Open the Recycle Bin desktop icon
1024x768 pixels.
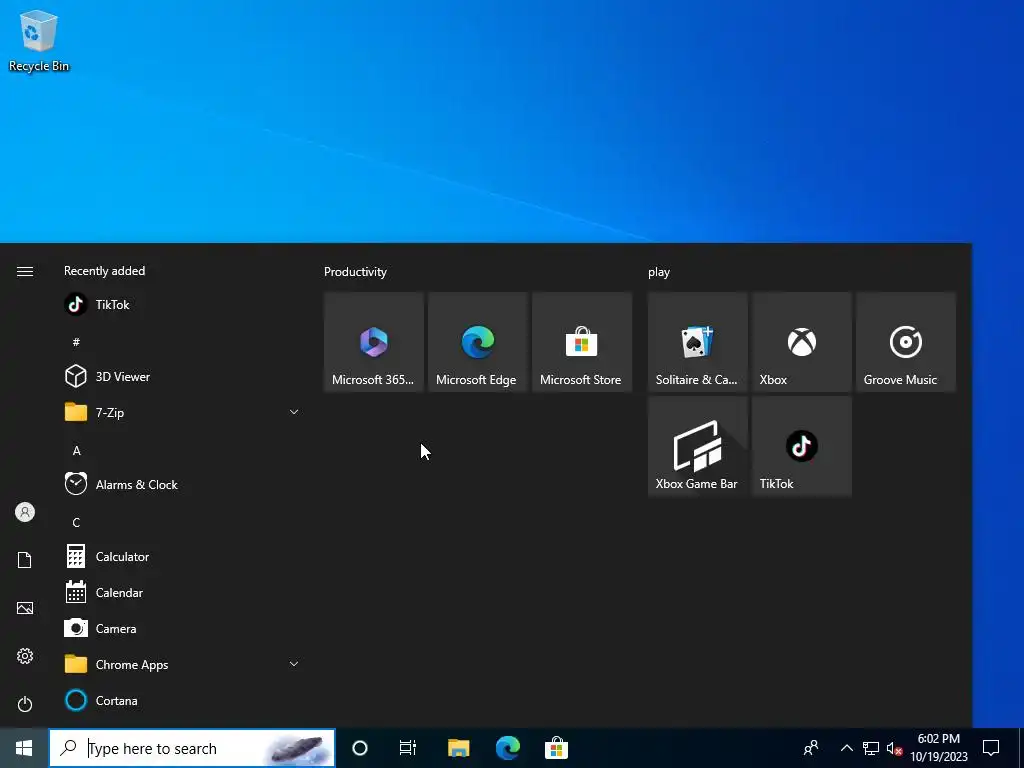click(39, 40)
